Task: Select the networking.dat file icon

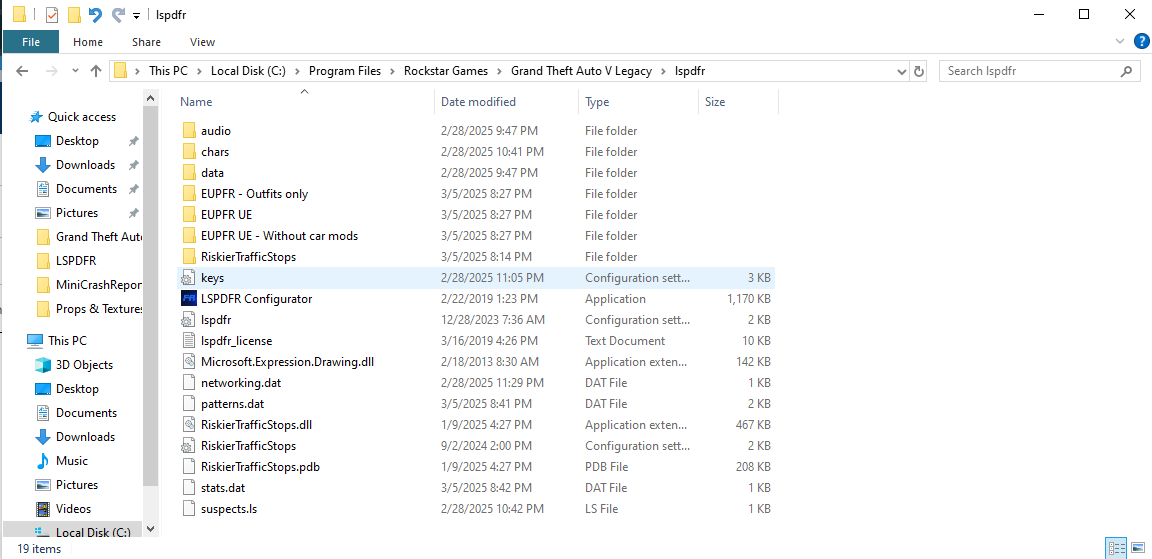Action: pyautogui.click(x=190, y=383)
